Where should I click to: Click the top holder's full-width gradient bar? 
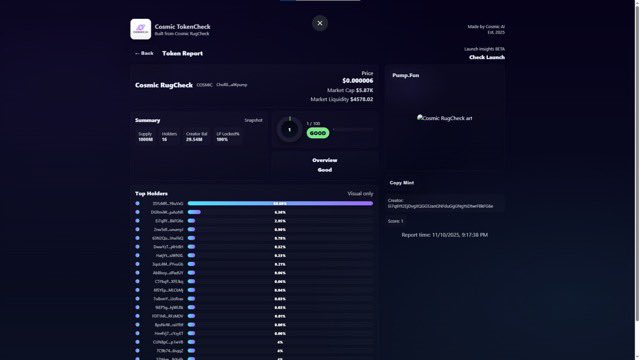(x=280, y=203)
